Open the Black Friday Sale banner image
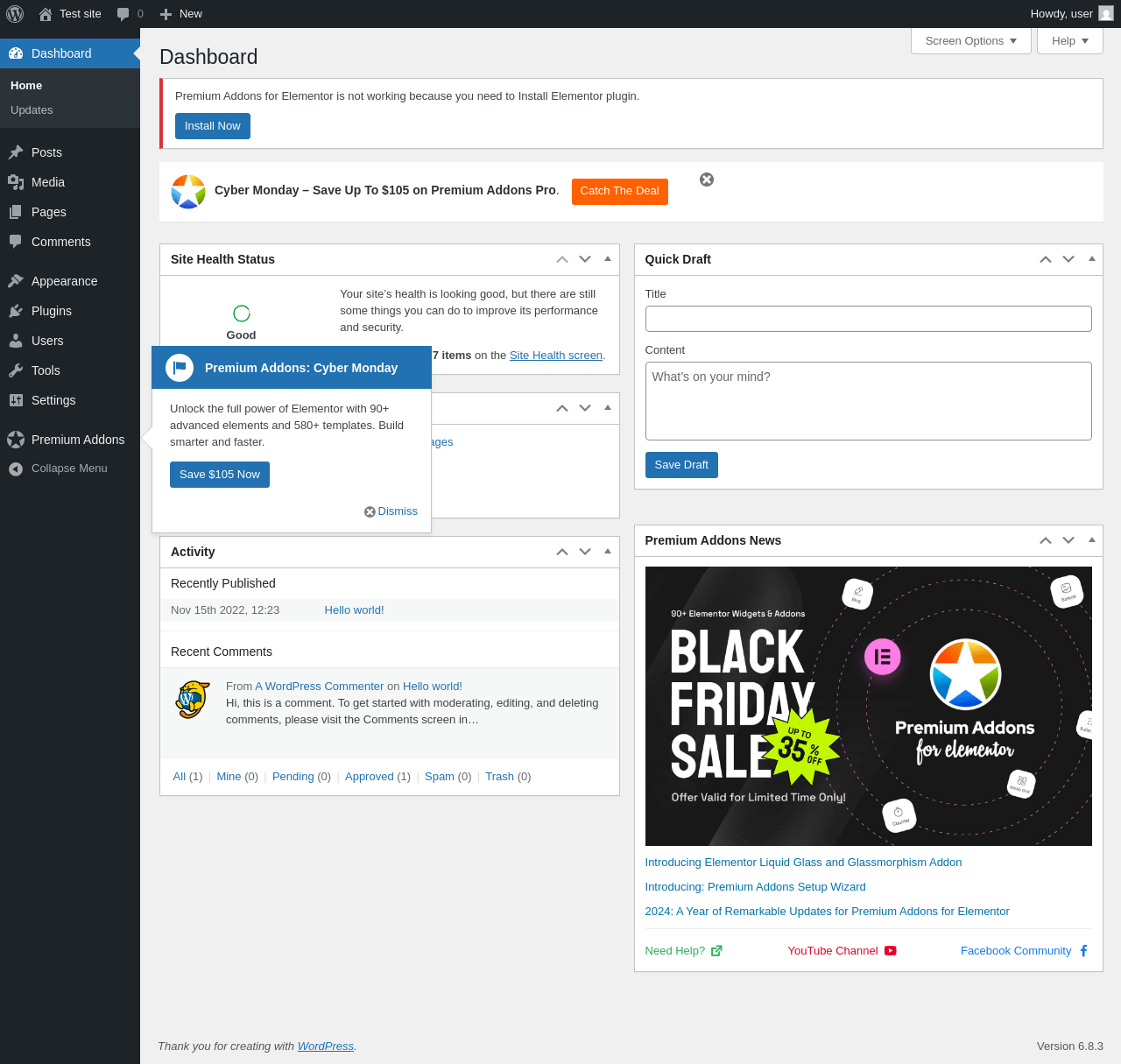 pos(869,706)
